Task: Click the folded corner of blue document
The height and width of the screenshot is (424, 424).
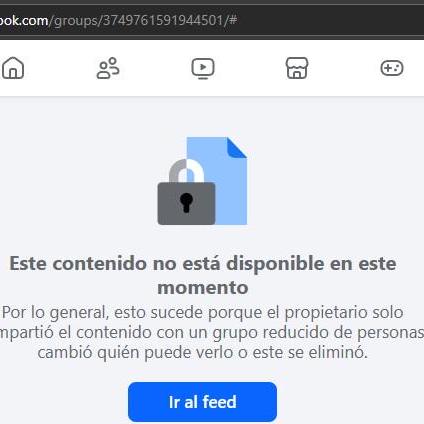Action: click(x=237, y=147)
